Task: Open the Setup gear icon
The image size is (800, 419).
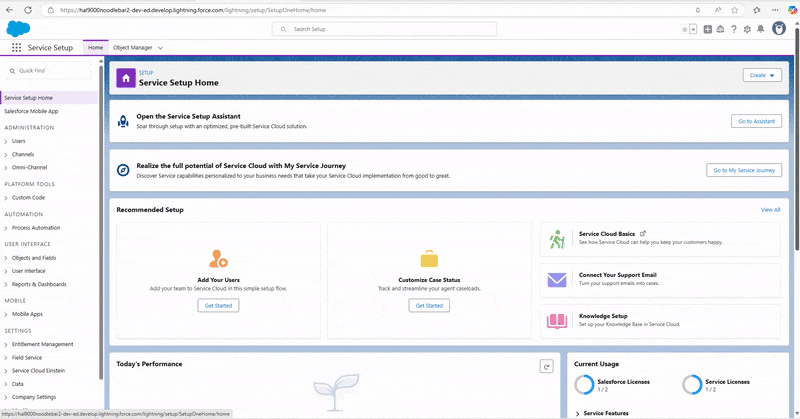Action: point(747,30)
